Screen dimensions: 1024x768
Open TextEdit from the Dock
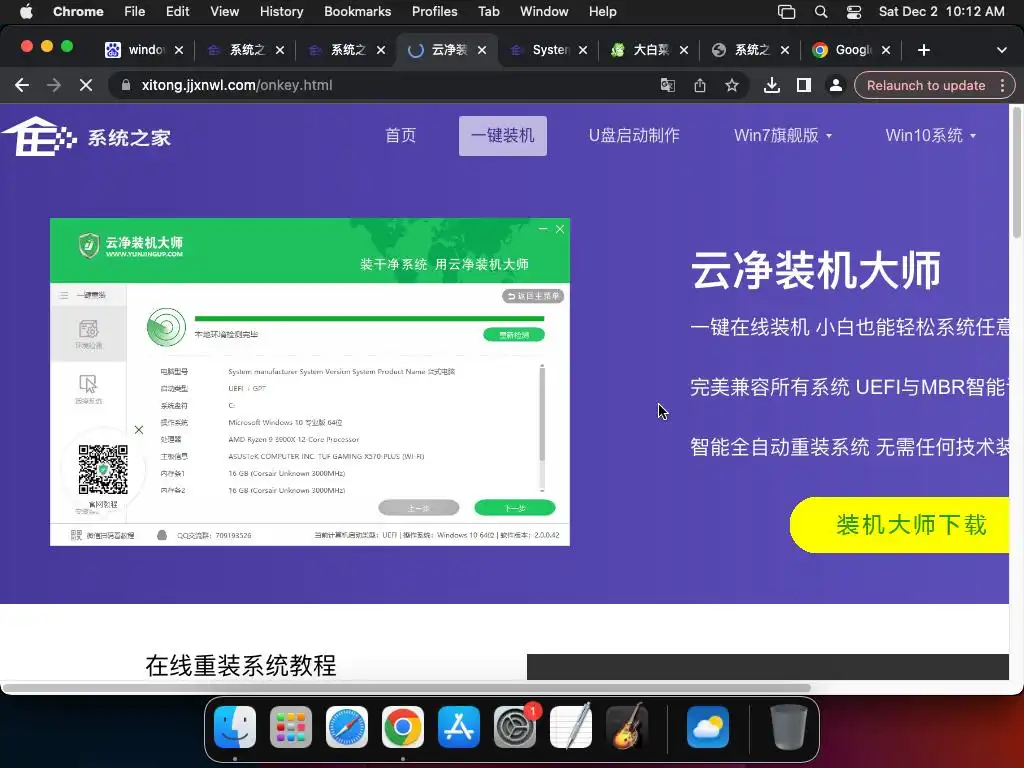571,727
